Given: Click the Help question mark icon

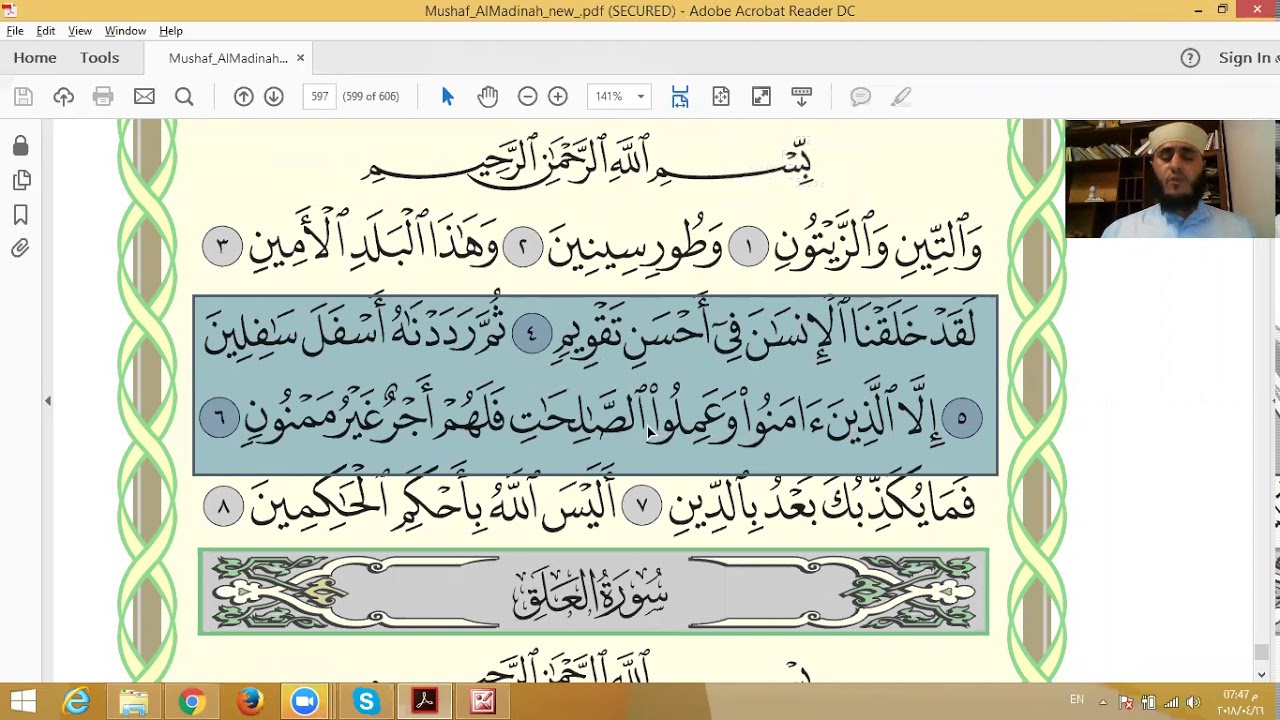Looking at the screenshot, I should coord(1190,58).
